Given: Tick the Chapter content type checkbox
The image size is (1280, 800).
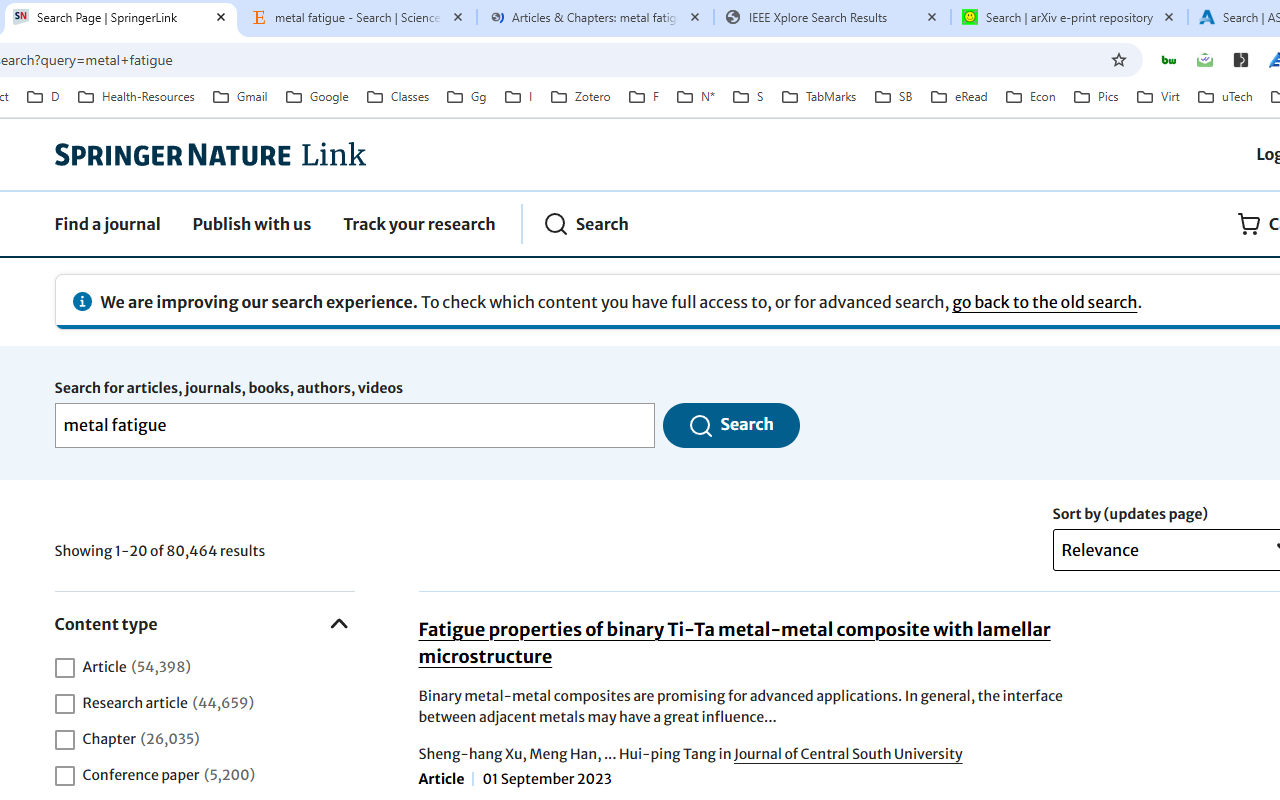Looking at the screenshot, I should pyautogui.click(x=64, y=740).
